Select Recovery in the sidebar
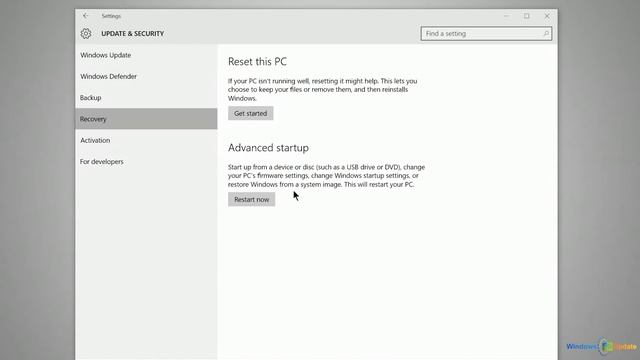 point(146,119)
